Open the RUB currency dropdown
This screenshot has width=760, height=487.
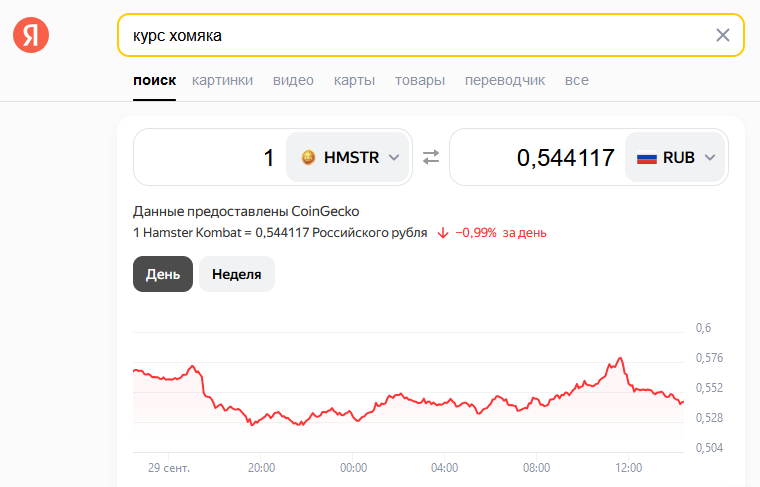click(x=675, y=157)
